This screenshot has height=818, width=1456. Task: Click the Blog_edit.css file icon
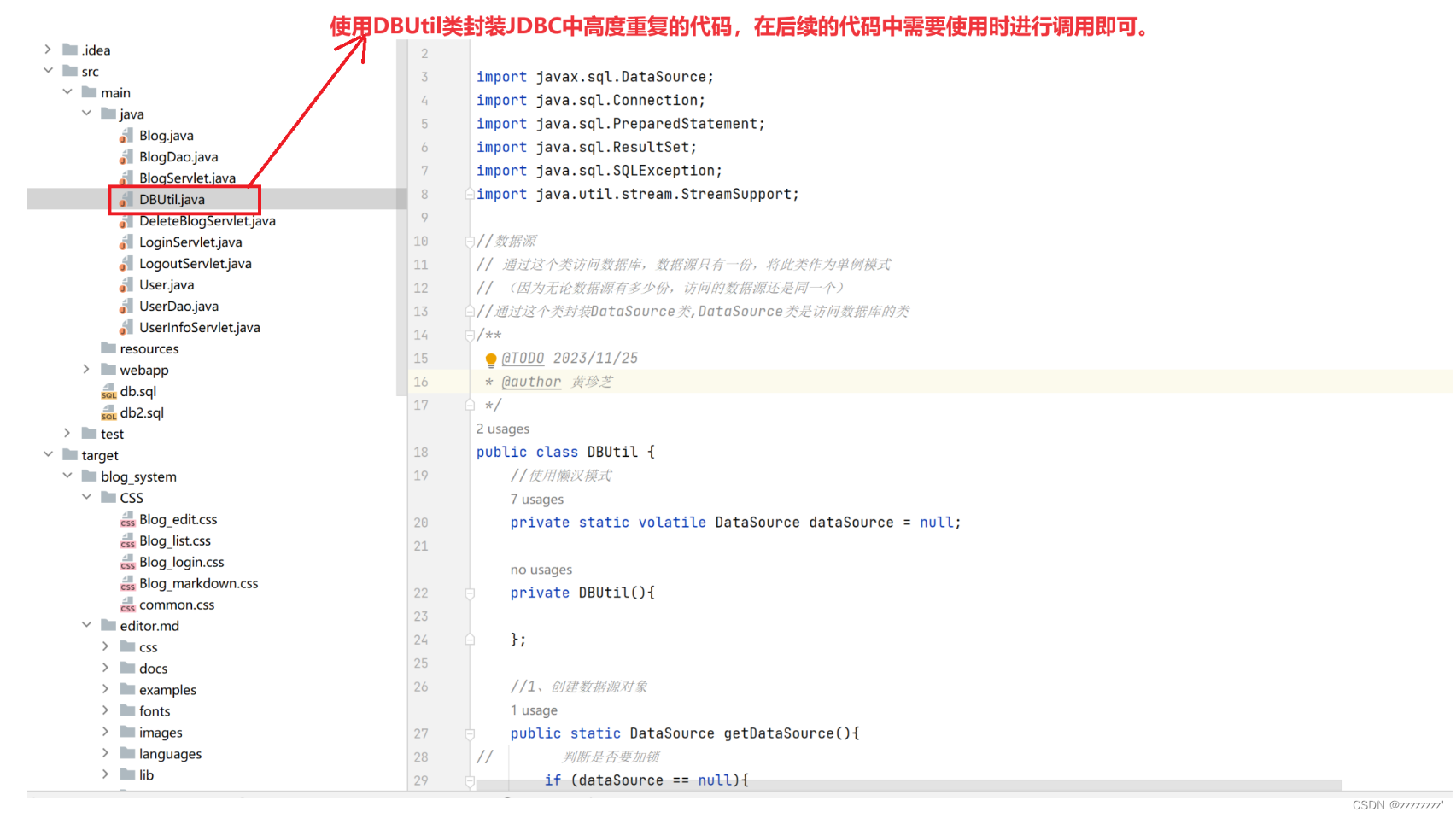[127, 520]
